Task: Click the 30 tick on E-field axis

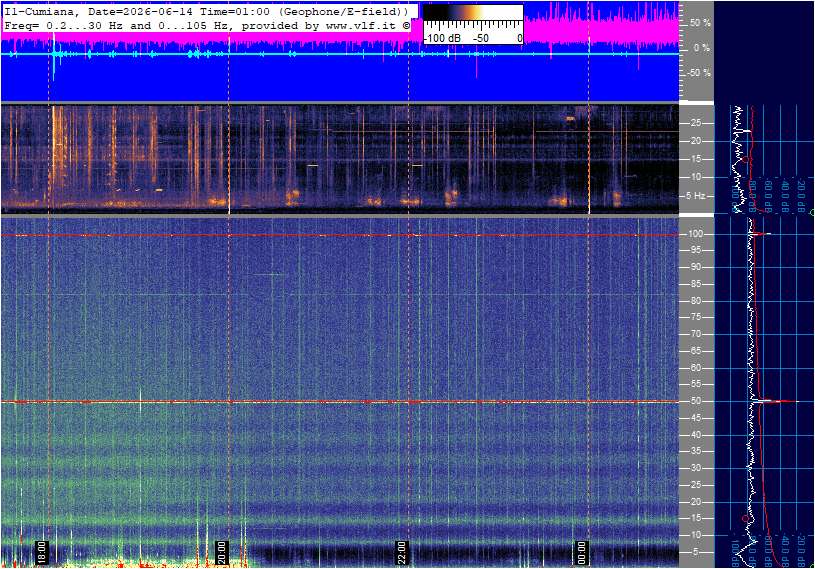Action: [x=695, y=468]
